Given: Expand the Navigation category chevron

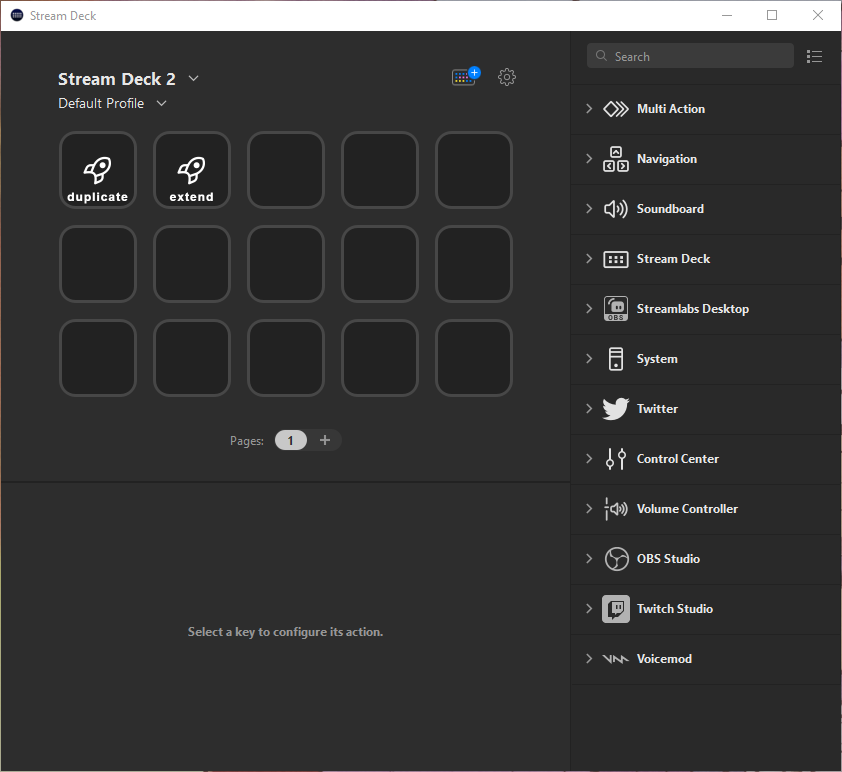Looking at the screenshot, I should tap(589, 159).
